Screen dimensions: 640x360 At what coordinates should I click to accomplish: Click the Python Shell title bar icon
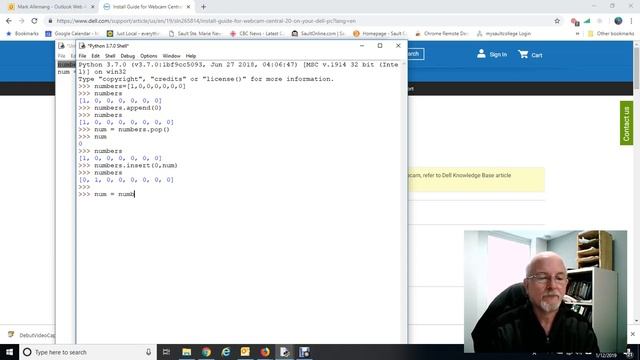(82, 46)
